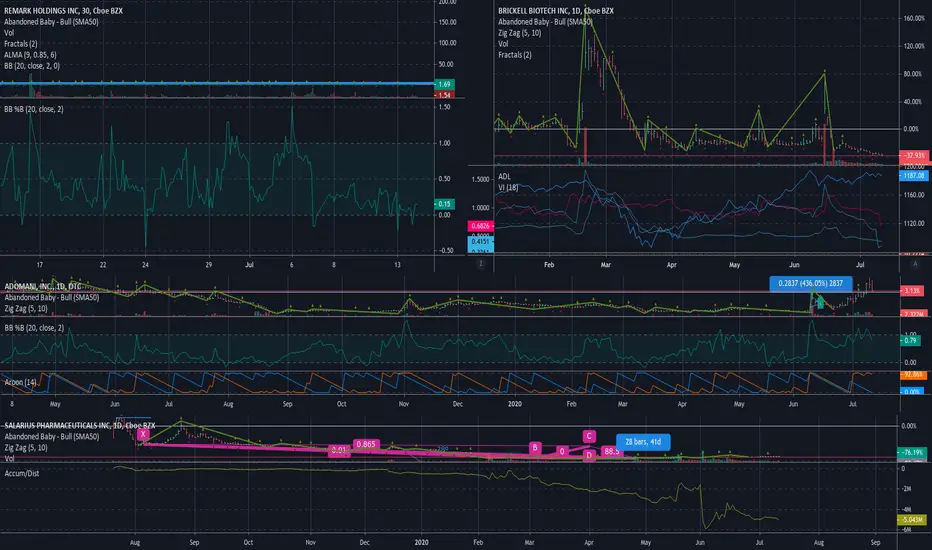Viewport: 932px width, 550px height.
Task: Click the Z timezone button under Brickell chart
Action: 481,263
